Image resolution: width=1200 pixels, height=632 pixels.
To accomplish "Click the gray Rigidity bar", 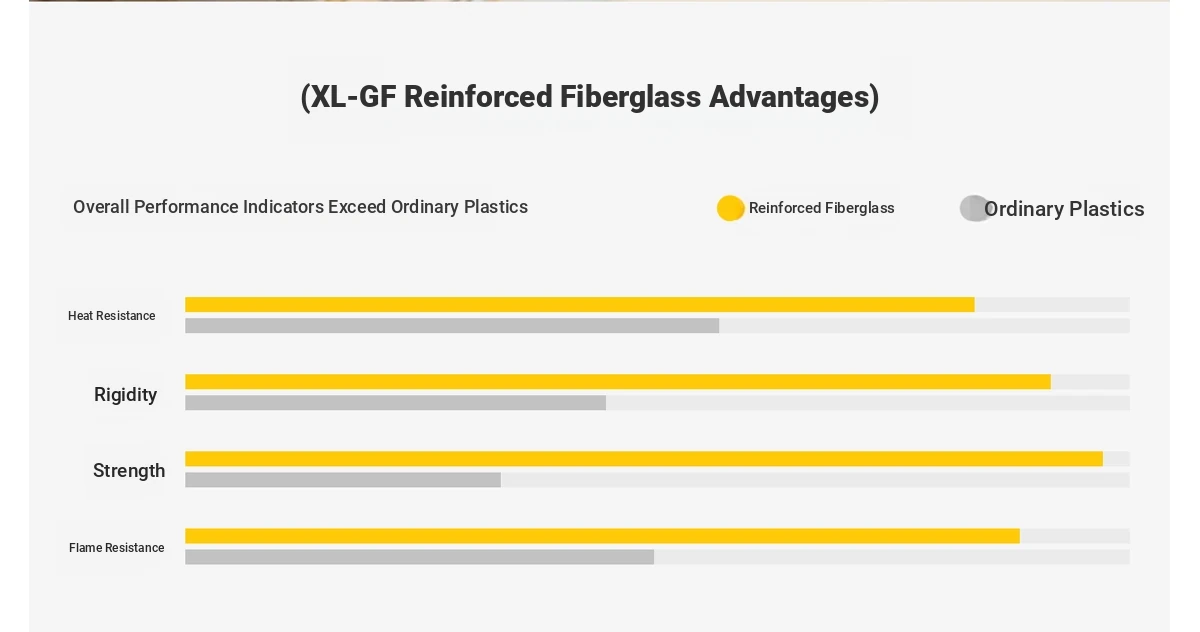I will pyautogui.click(x=395, y=403).
